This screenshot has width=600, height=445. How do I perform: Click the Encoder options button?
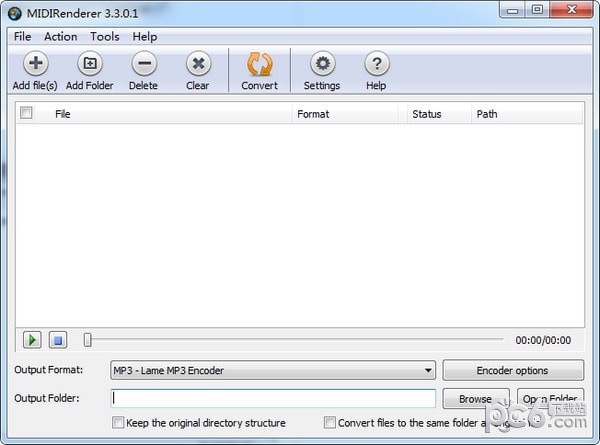[513, 370]
